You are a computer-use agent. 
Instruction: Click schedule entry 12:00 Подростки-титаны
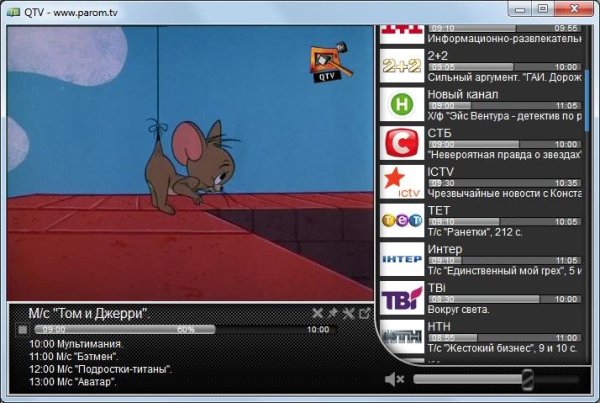coord(100,369)
